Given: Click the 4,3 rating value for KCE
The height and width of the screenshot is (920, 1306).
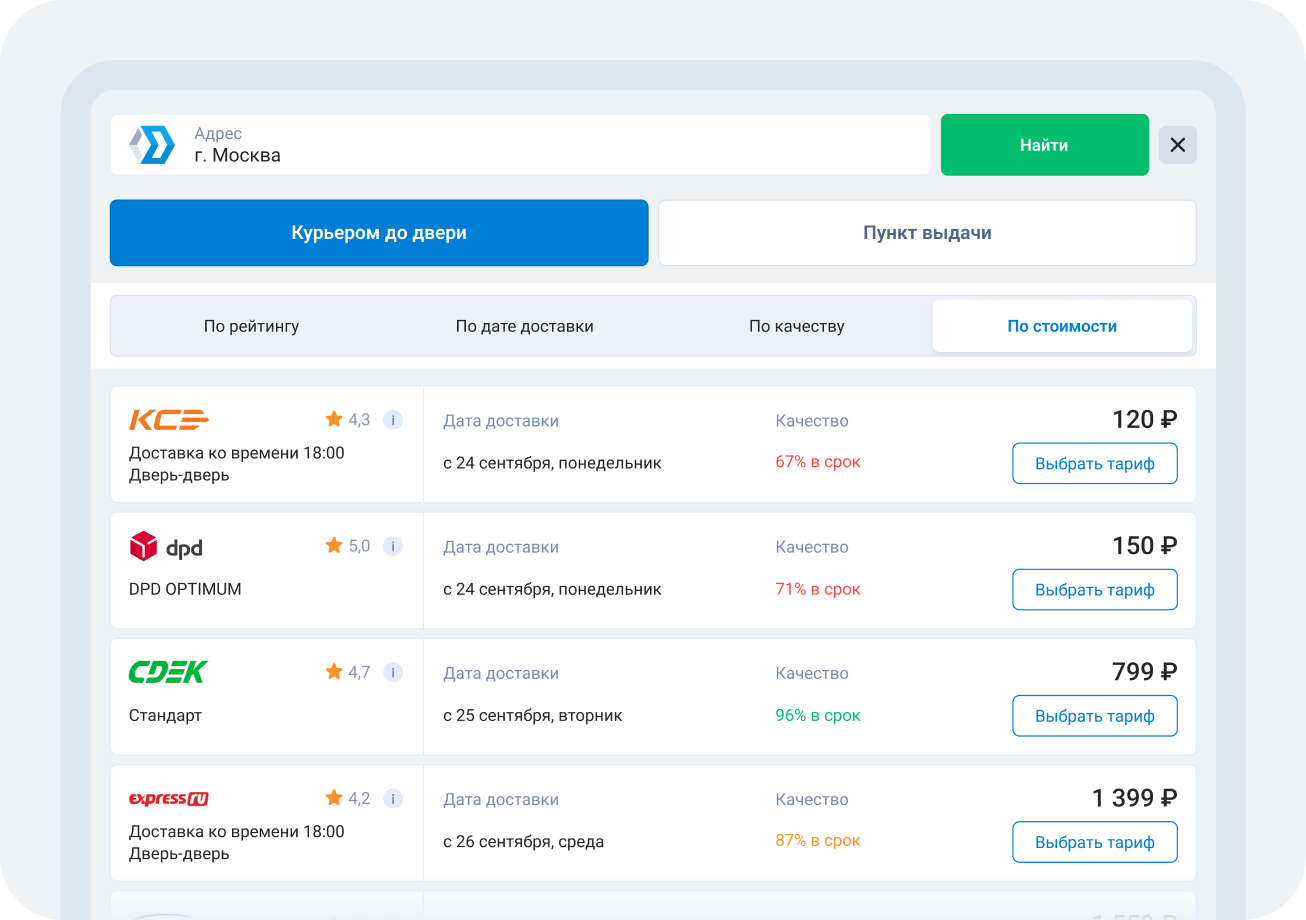Looking at the screenshot, I should (x=359, y=420).
